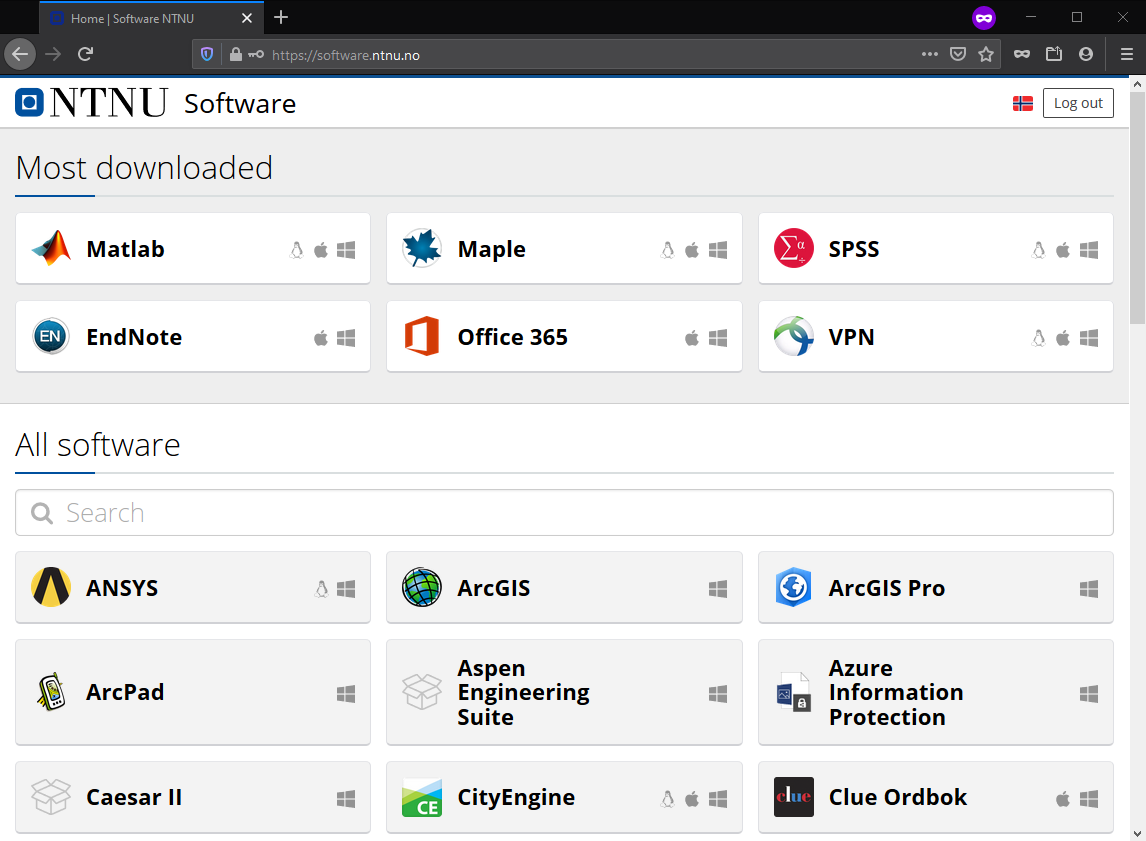
Task: Click the Apple icon on Clue Ordbok card
Action: (x=1063, y=799)
